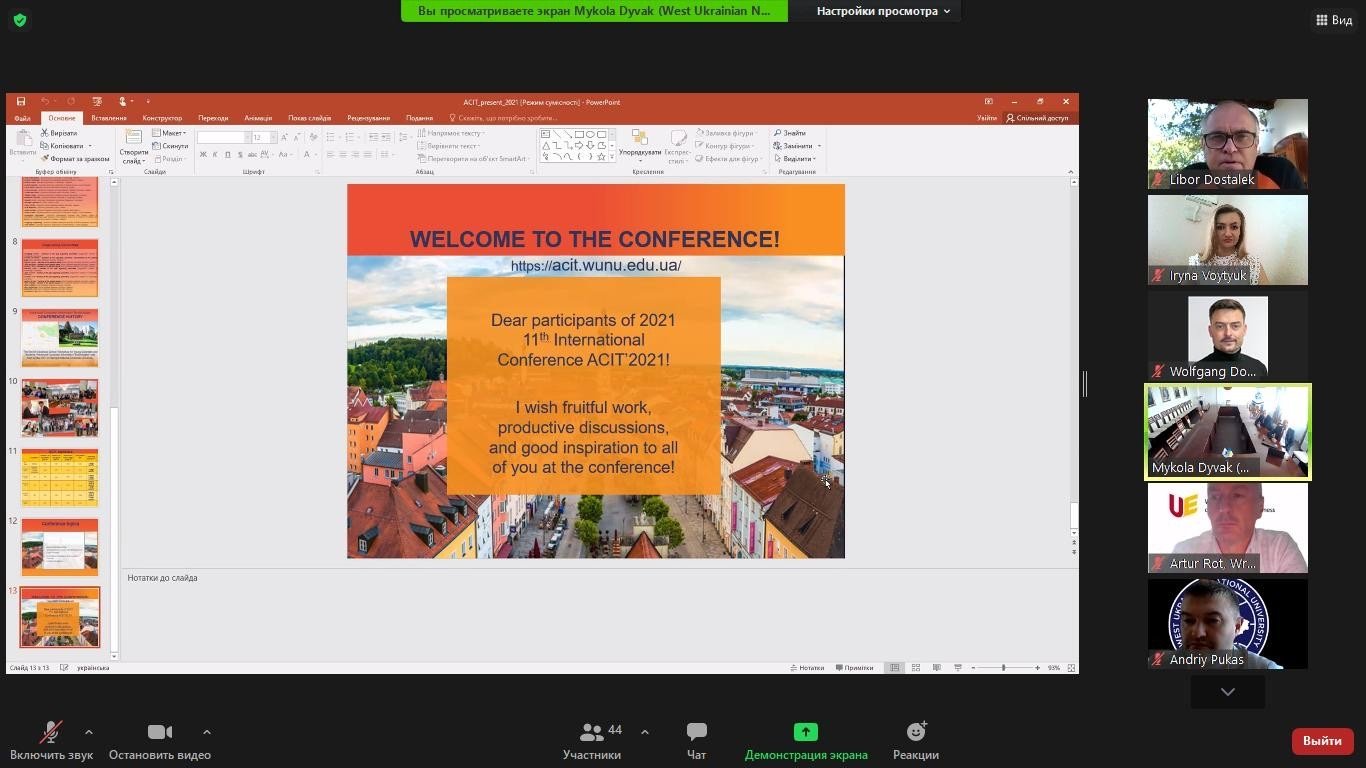Open Упорядкувати arrange menu
Viewport: 1366px width, 768px height.
(640, 145)
